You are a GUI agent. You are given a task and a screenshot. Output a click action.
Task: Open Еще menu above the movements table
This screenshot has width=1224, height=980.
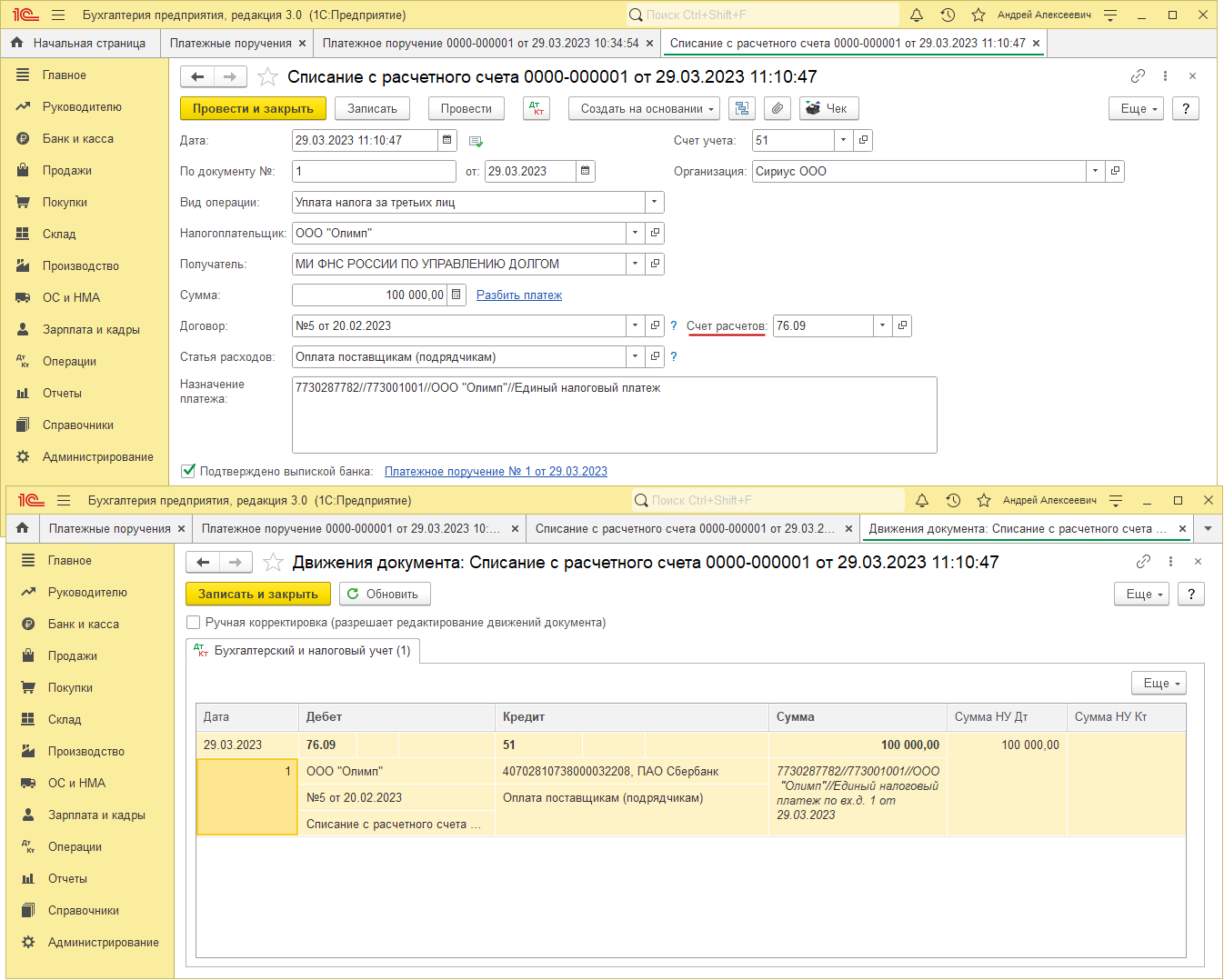[x=1159, y=683]
